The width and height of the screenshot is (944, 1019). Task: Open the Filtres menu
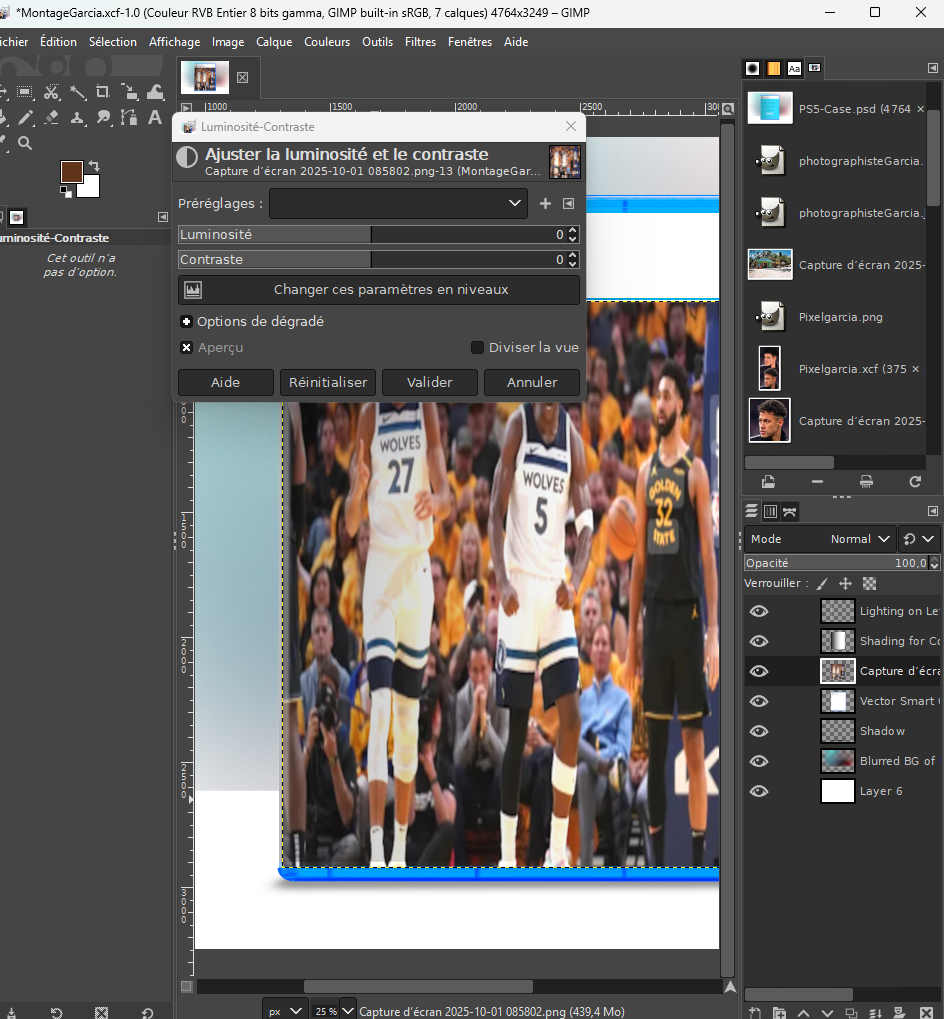pos(420,42)
